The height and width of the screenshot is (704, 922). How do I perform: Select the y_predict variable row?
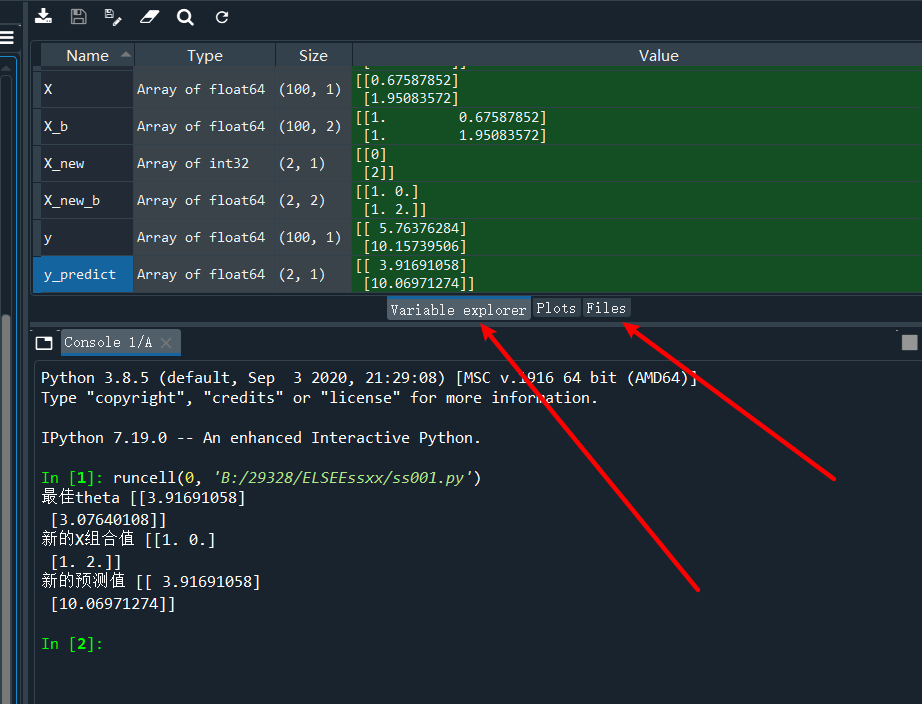pos(83,274)
